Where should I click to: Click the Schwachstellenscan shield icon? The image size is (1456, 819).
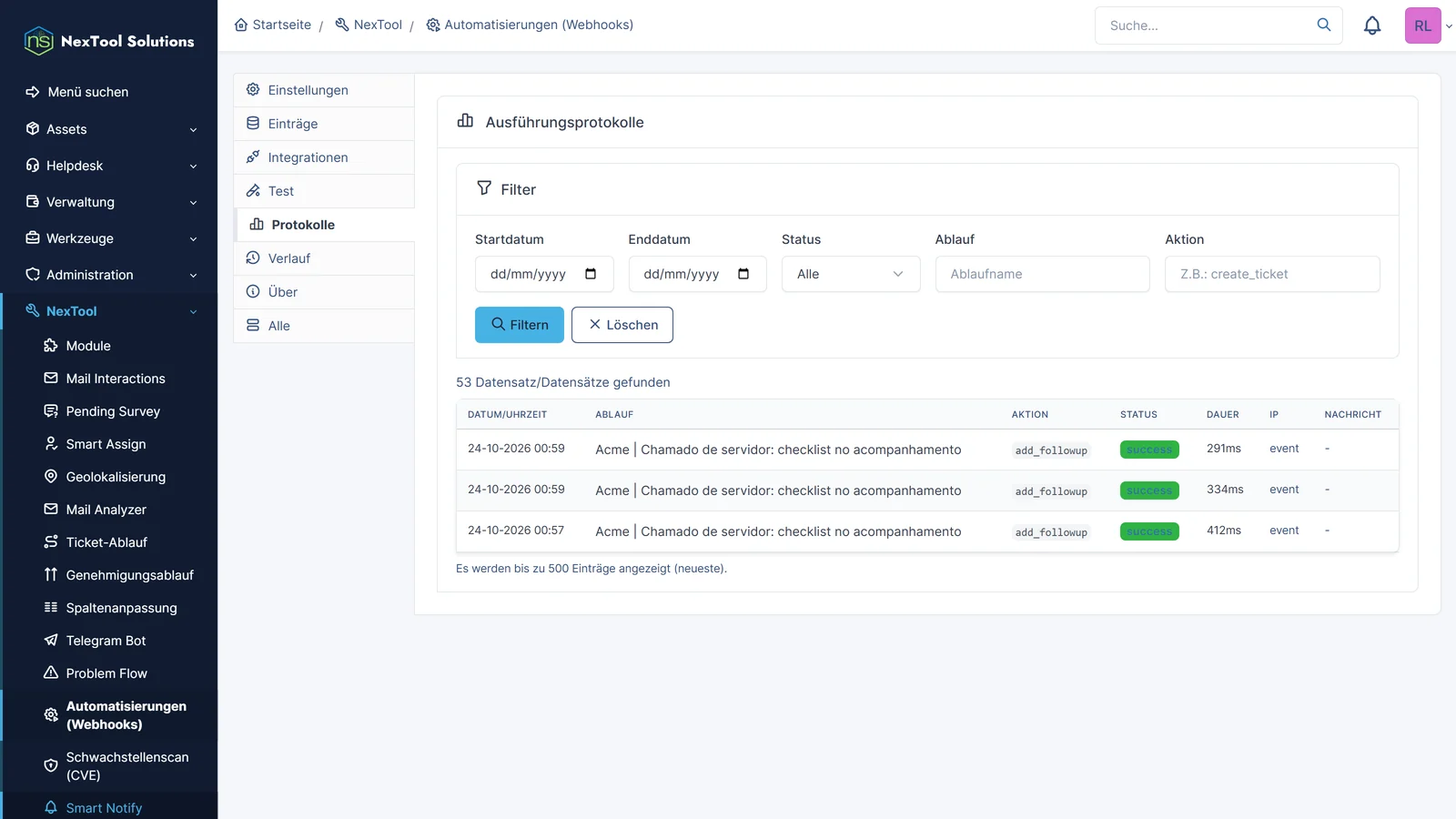51,766
